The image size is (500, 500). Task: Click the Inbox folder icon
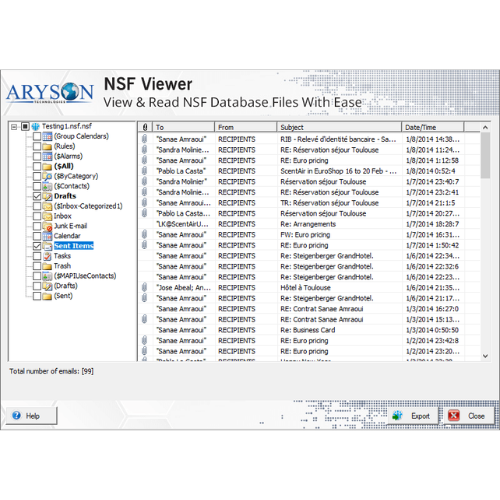pyautogui.click(x=47, y=216)
